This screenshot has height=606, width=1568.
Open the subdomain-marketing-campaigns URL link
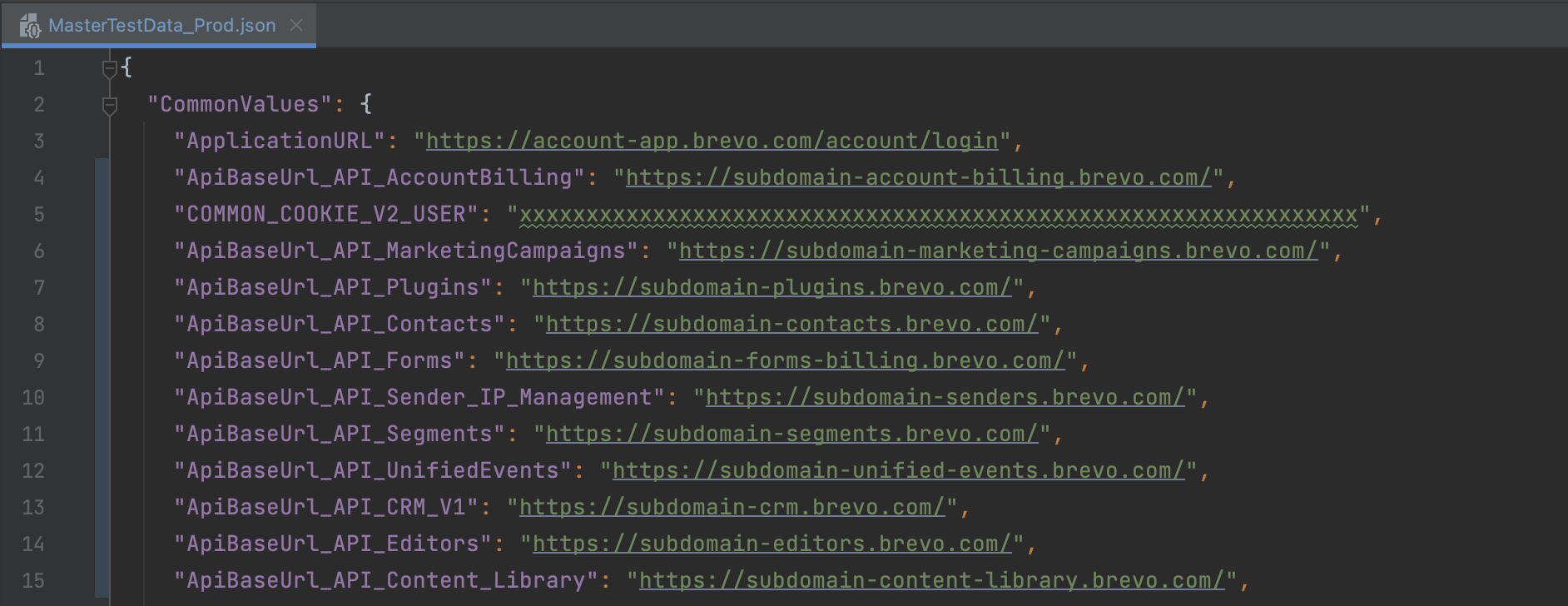pos(998,251)
